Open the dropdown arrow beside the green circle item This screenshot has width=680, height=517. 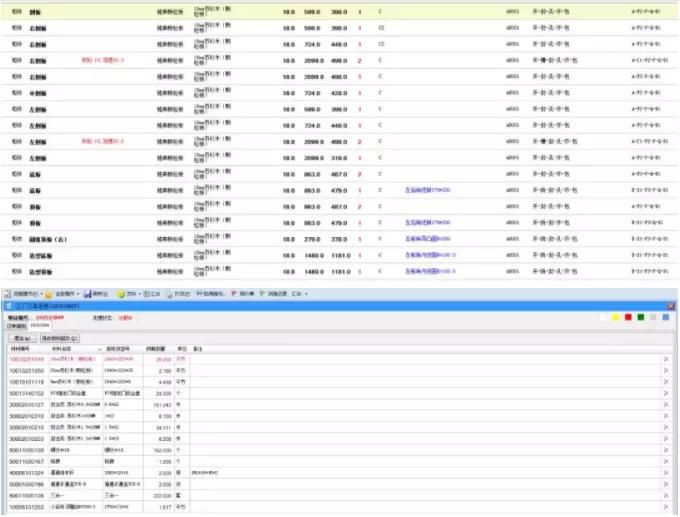[140, 294]
